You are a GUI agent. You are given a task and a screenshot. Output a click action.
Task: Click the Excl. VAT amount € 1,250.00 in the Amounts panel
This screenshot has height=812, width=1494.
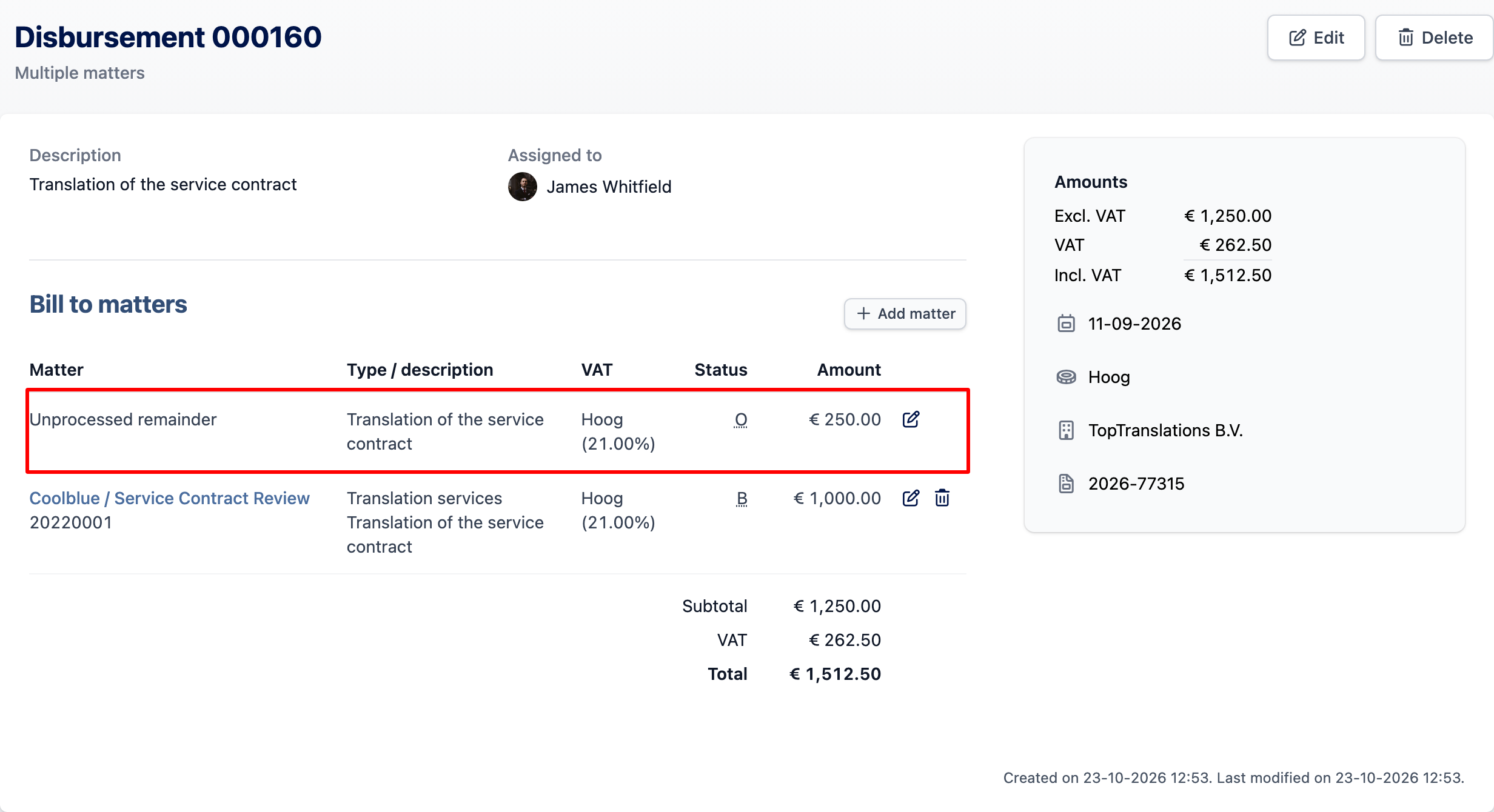[x=1228, y=216]
